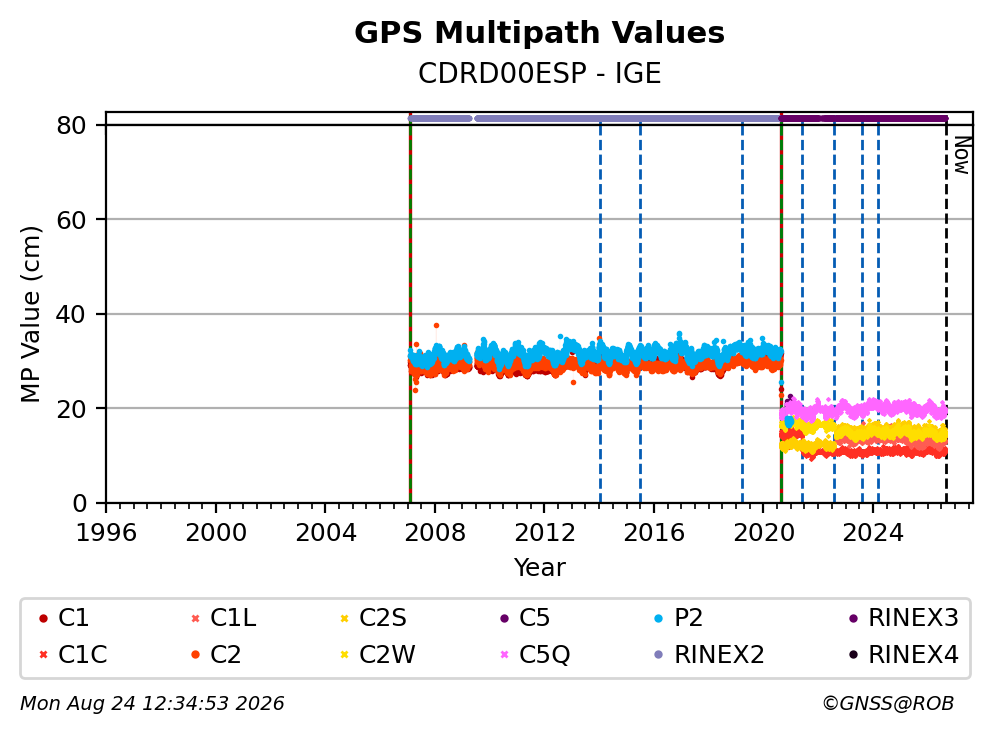Click the C1 legend marker dot
The width and height of the screenshot is (992, 734).
(44, 618)
